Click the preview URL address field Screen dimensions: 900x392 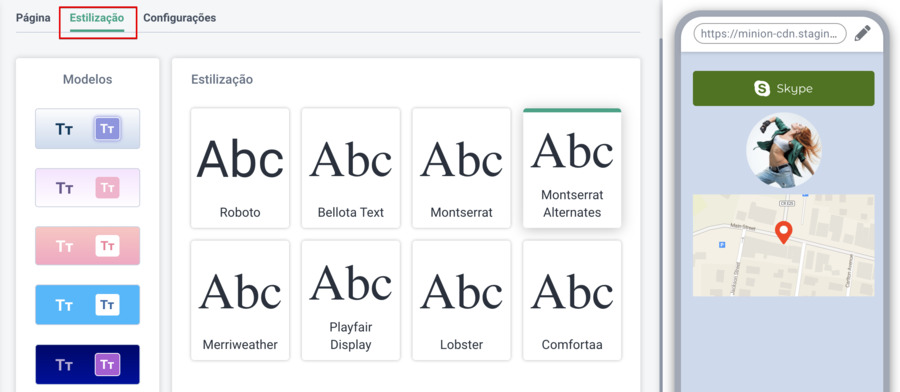point(770,34)
